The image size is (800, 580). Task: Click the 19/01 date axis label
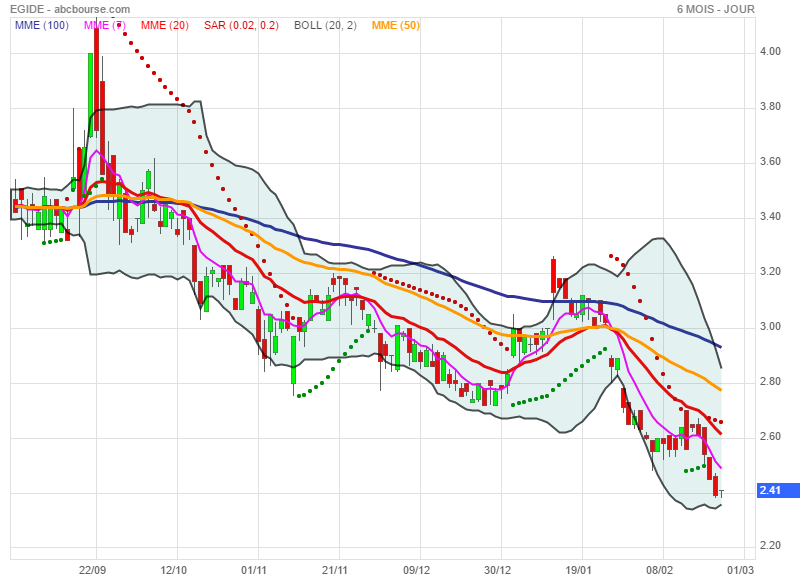click(x=578, y=570)
